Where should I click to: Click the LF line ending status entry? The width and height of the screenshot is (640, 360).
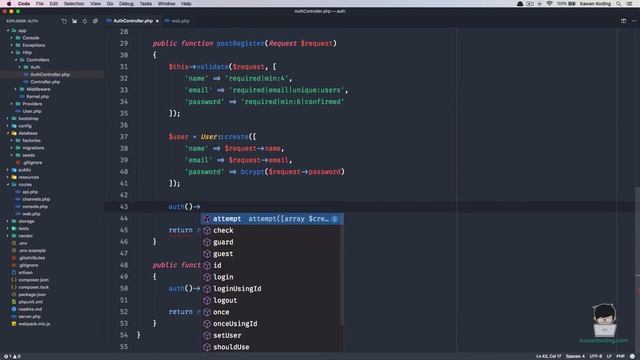point(609,356)
